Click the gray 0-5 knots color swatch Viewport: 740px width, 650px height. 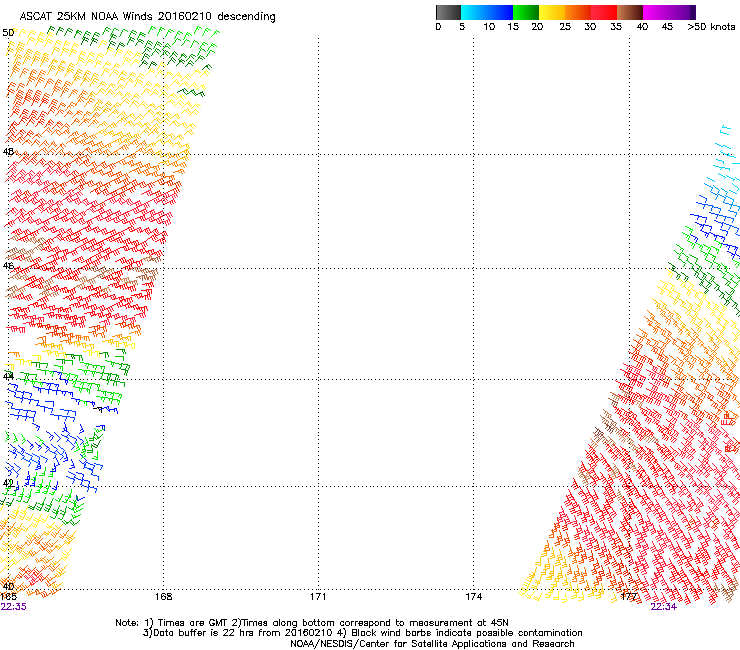tap(449, 12)
